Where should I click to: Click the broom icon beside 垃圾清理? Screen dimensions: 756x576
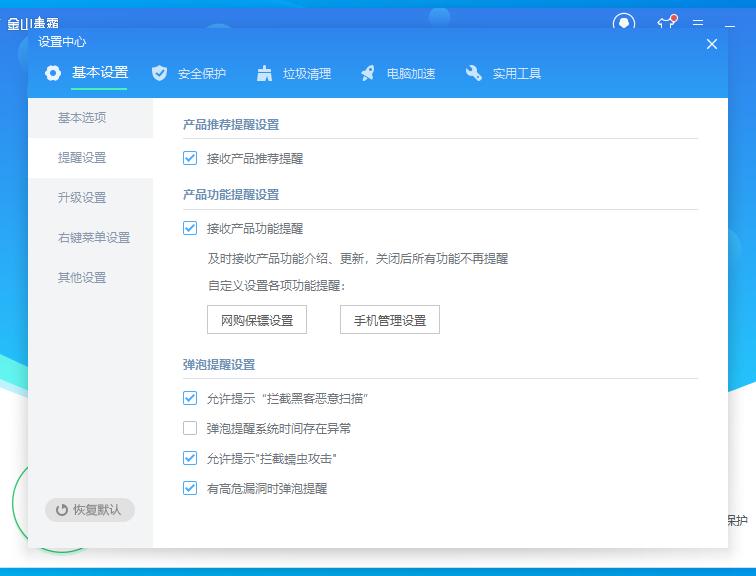[x=264, y=73]
